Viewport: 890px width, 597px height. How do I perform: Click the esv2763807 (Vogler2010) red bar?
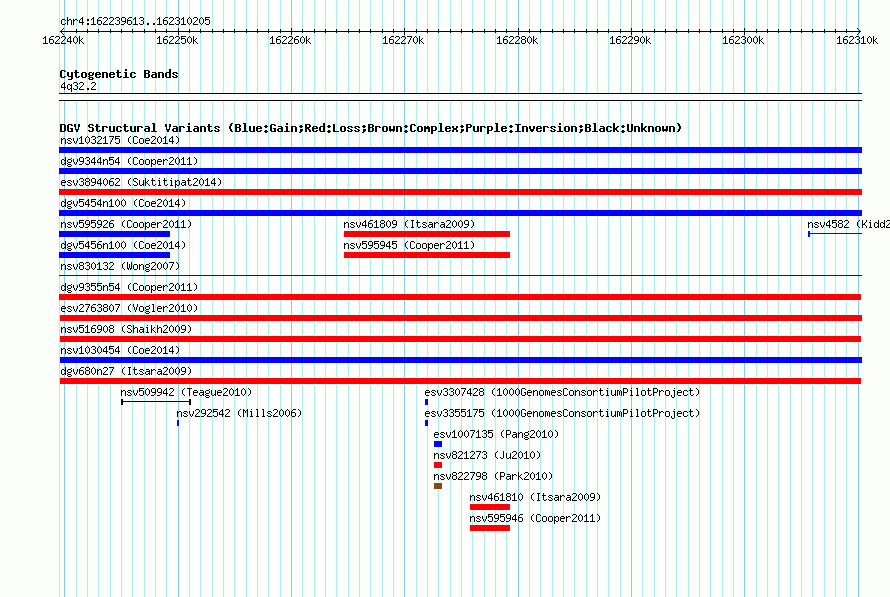[x=460, y=318]
